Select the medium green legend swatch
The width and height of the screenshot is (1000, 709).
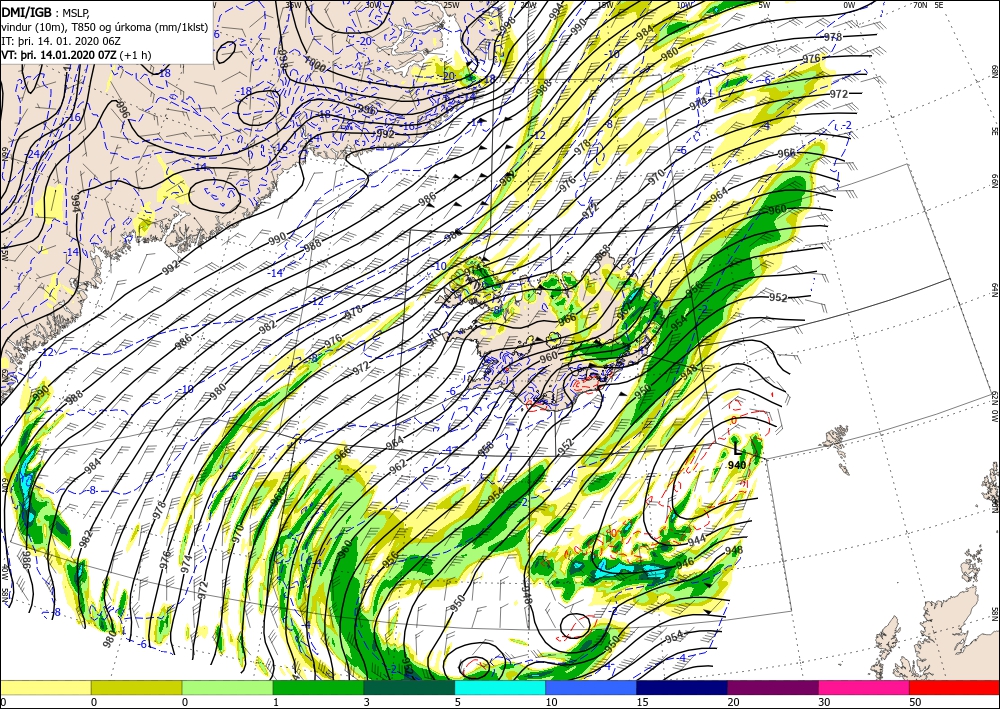[x=318, y=687]
